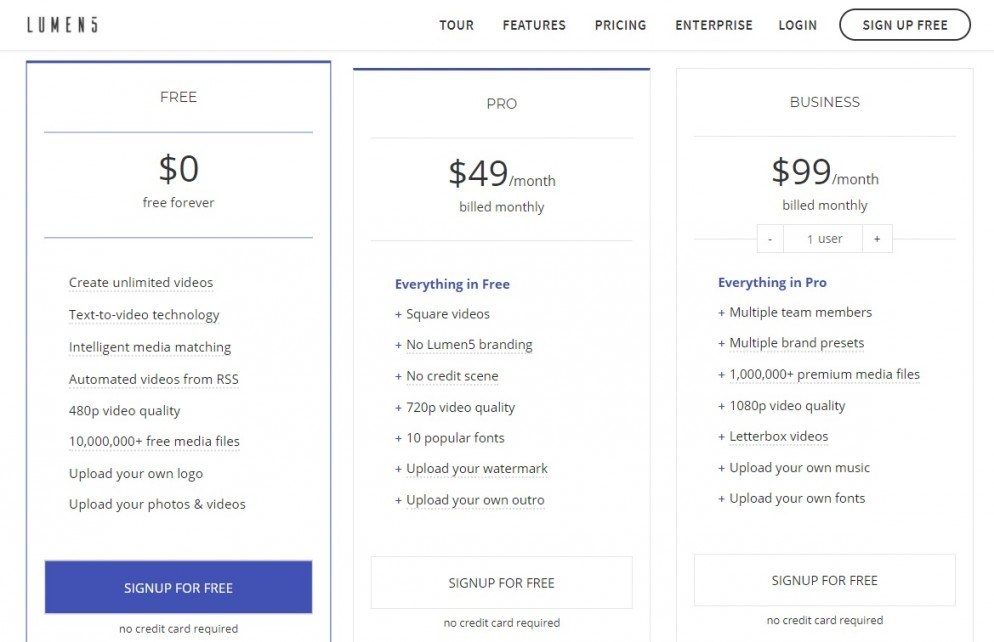Click the Text-to-video technology feature

coord(144,315)
